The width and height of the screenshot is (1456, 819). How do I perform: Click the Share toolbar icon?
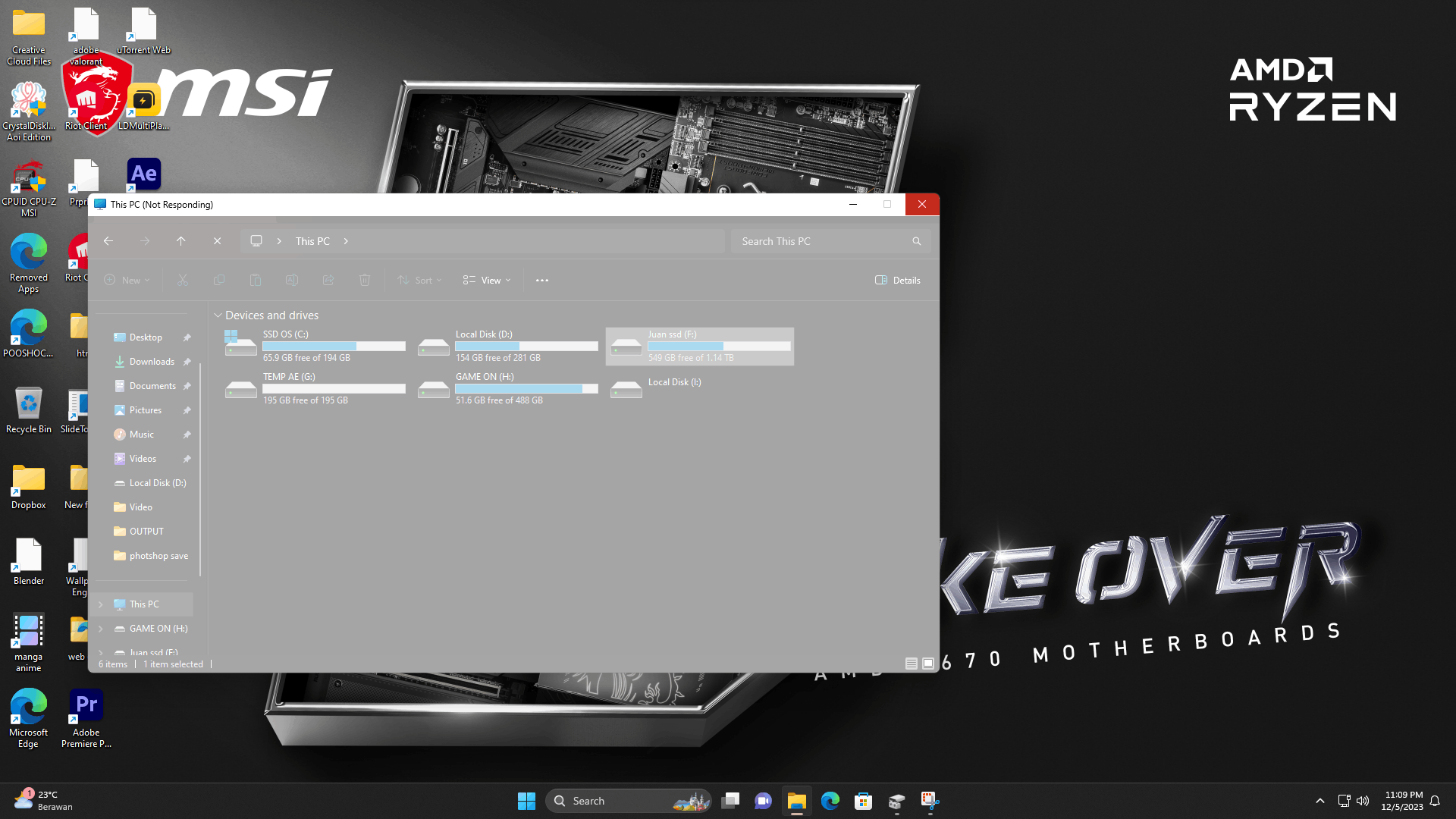click(328, 281)
